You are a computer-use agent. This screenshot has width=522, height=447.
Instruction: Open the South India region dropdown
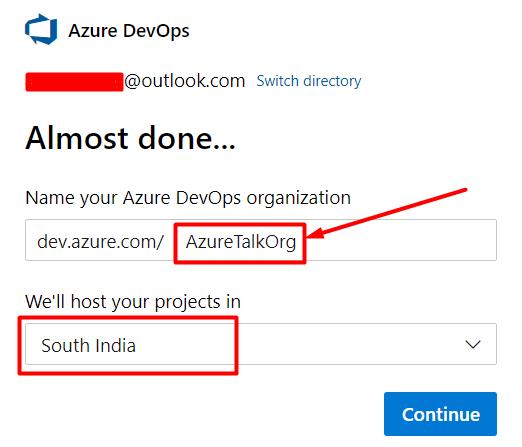tap(261, 344)
